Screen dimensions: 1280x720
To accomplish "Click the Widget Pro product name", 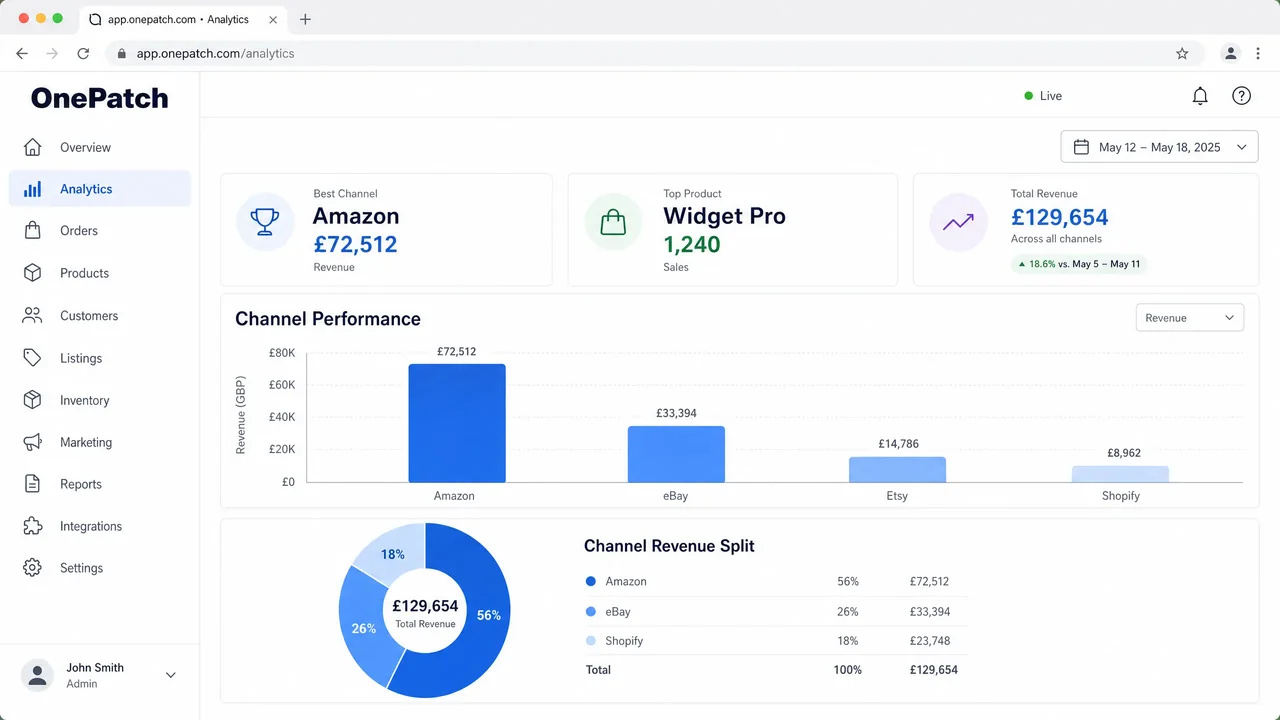I will click(725, 216).
